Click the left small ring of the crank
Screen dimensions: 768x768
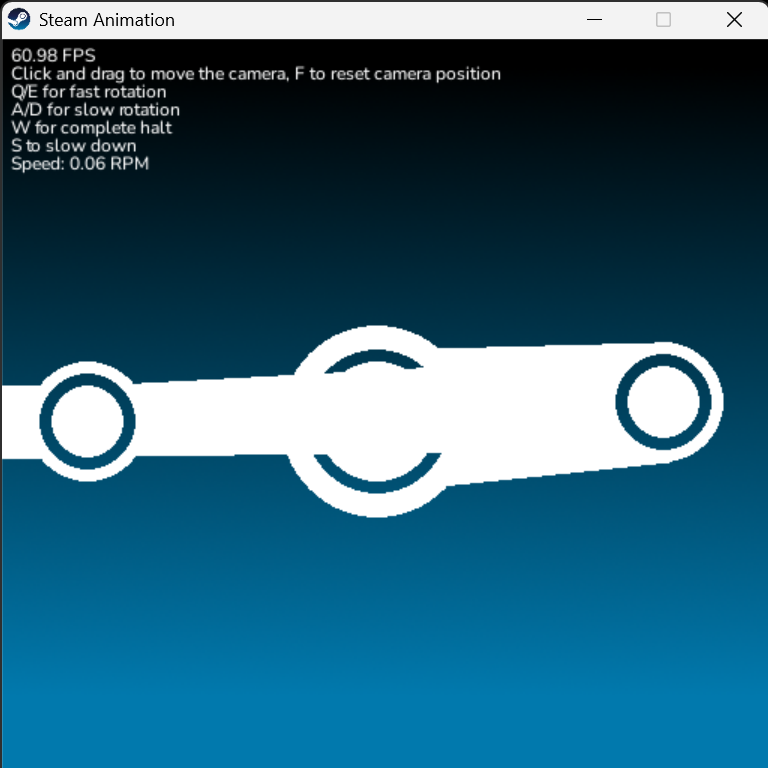(x=87, y=421)
